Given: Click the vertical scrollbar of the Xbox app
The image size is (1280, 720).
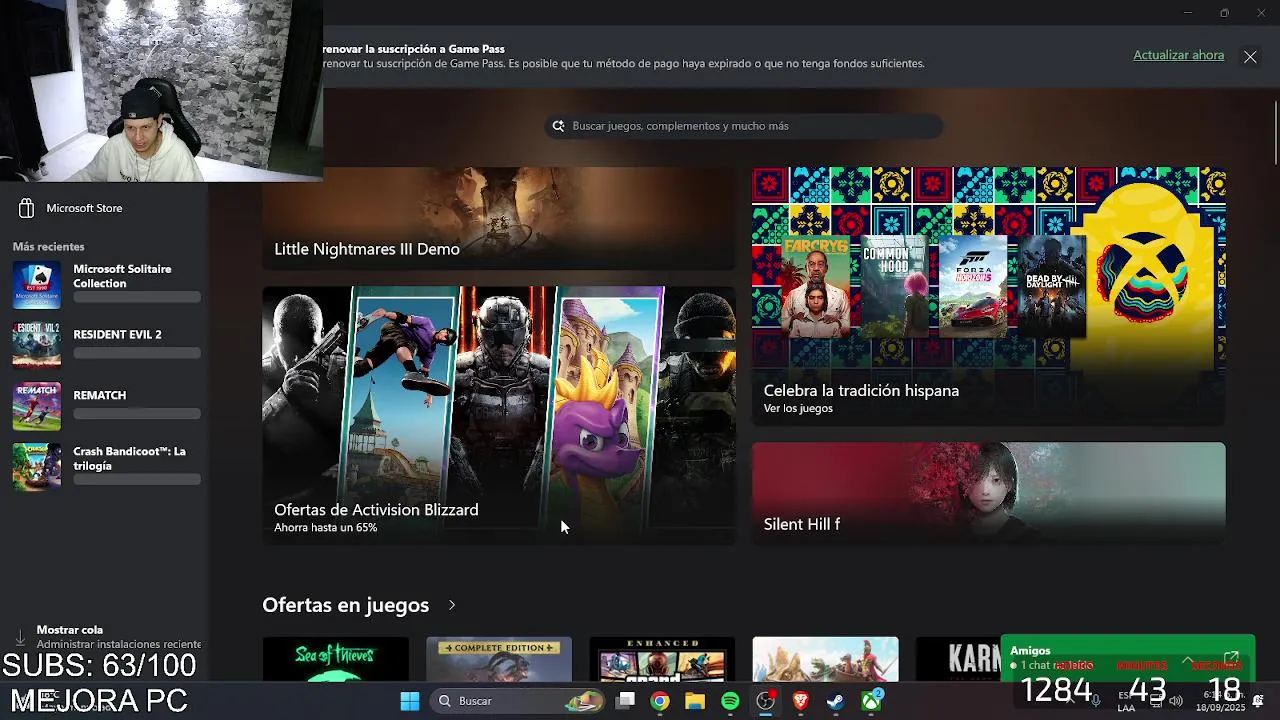Looking at the screenshot, I should (1276, 132).
